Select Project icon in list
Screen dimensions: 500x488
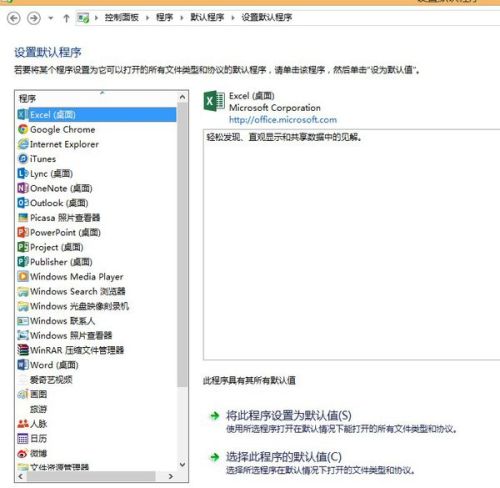[23, 247]
